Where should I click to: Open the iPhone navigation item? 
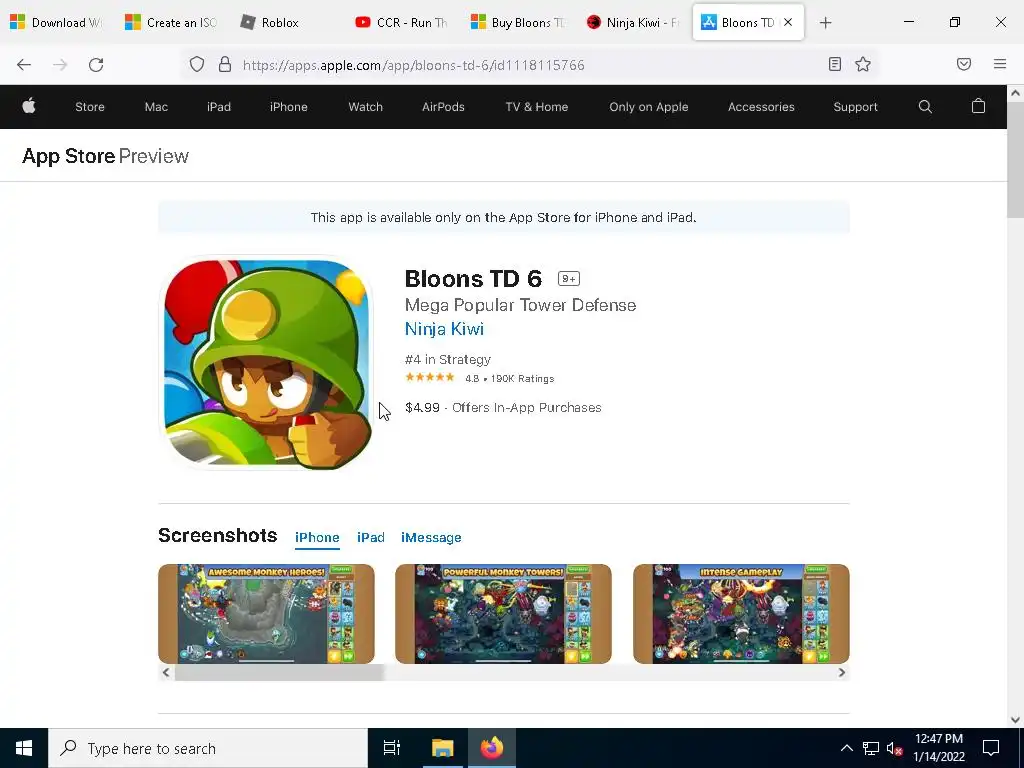289,106
